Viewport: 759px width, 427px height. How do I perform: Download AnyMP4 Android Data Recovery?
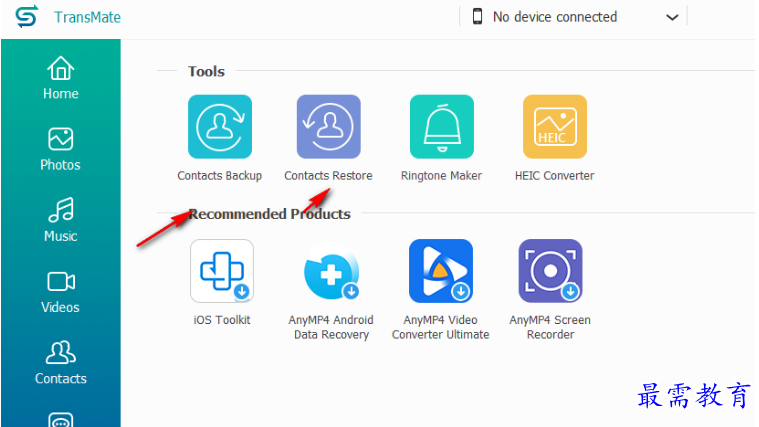coord(332,271)
